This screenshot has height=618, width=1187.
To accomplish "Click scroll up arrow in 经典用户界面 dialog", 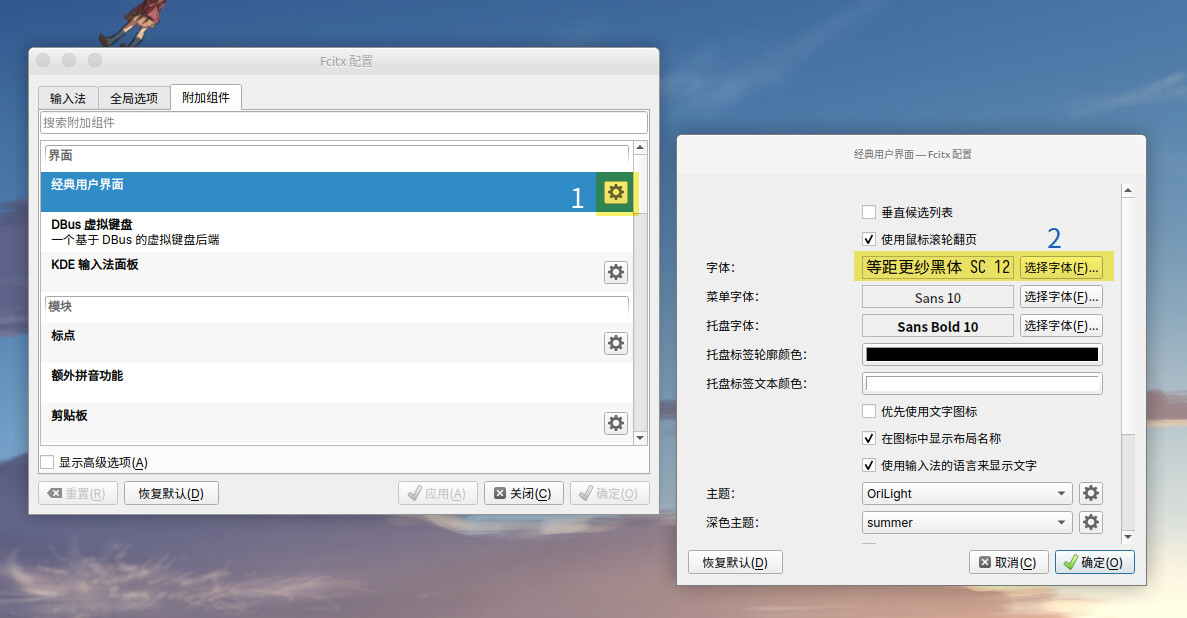I will tap(1128, 191).
